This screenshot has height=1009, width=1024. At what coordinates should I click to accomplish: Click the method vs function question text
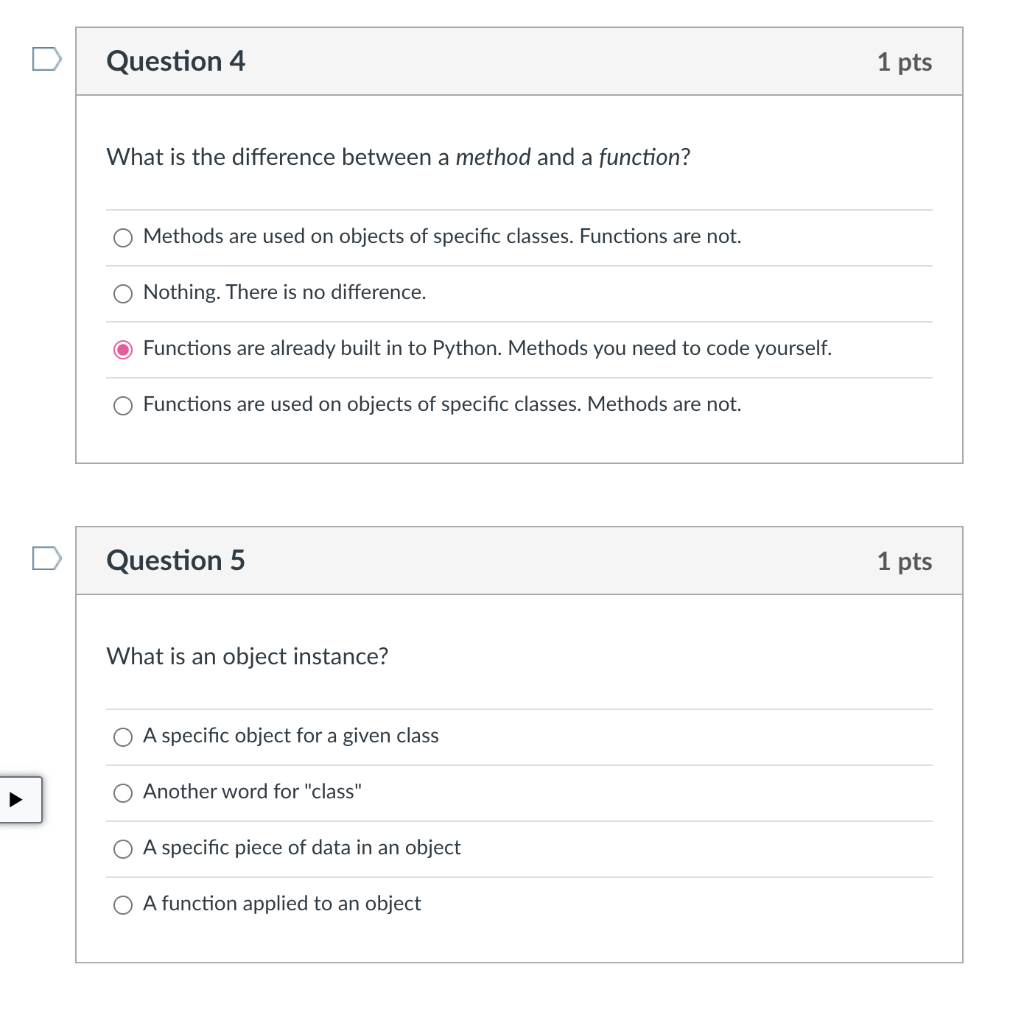pyautogui.click(x=398, y=157)
